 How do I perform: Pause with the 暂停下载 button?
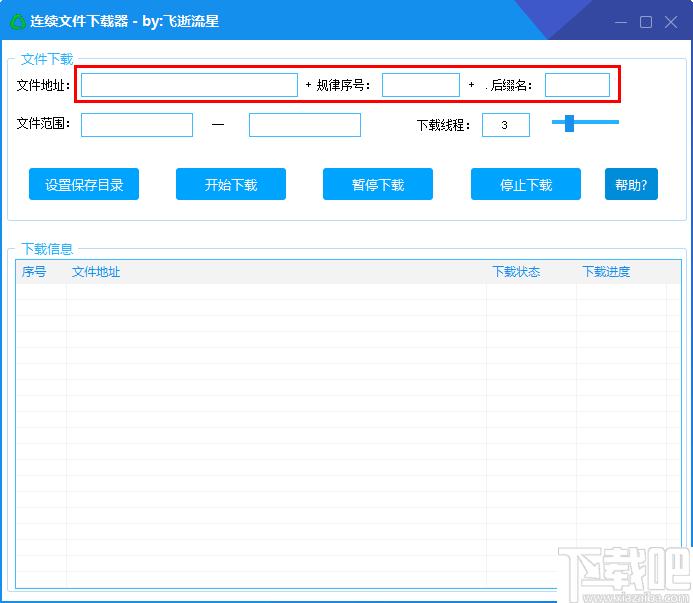point(378,184)
